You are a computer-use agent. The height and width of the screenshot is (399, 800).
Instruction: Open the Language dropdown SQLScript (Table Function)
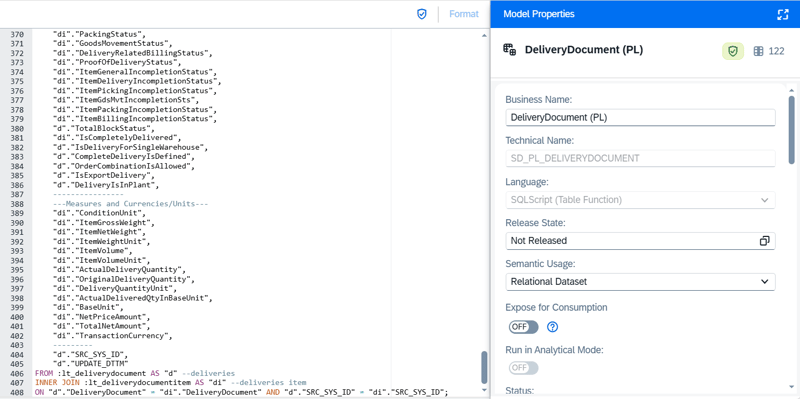640,200
